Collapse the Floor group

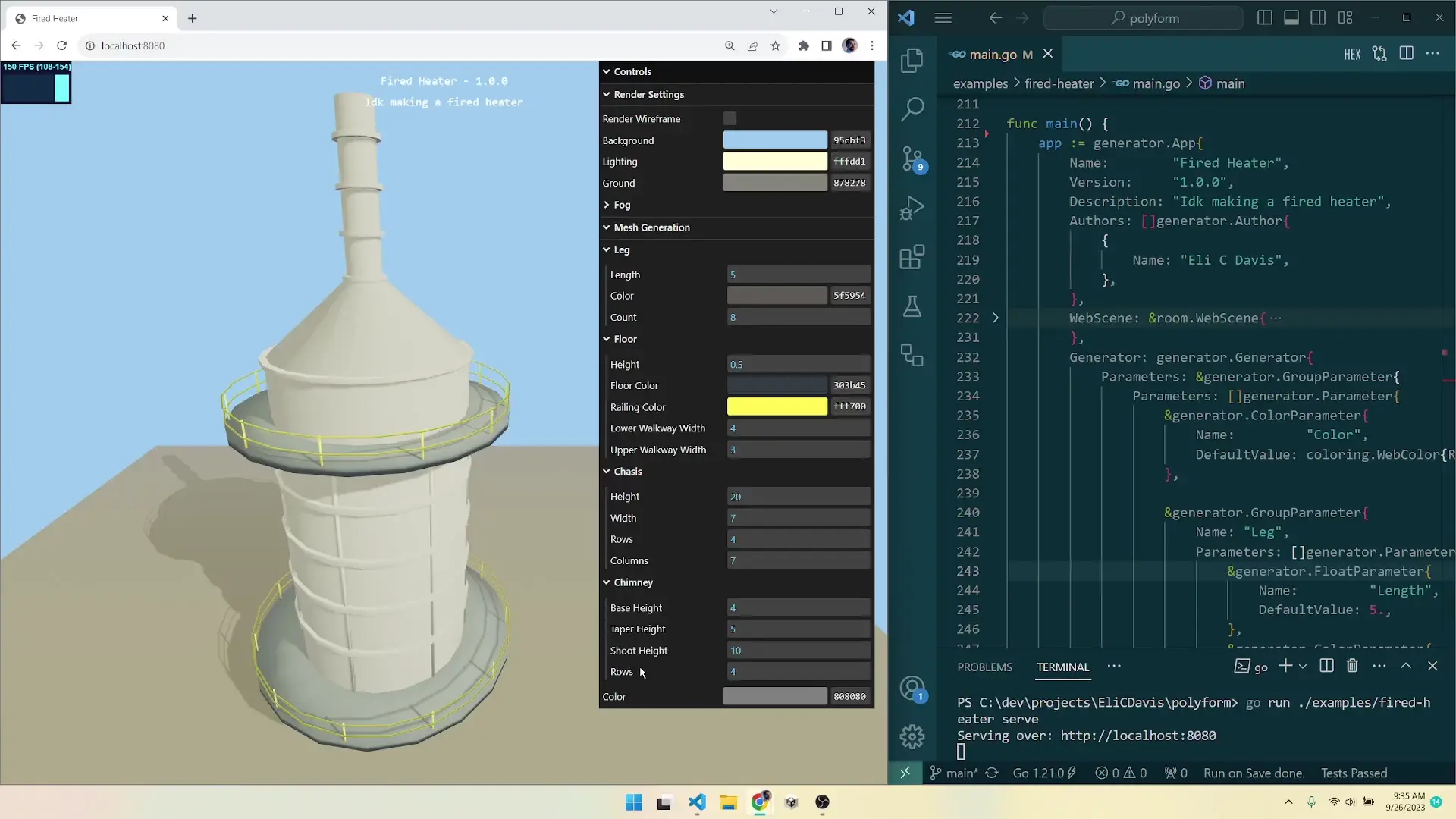736,339
